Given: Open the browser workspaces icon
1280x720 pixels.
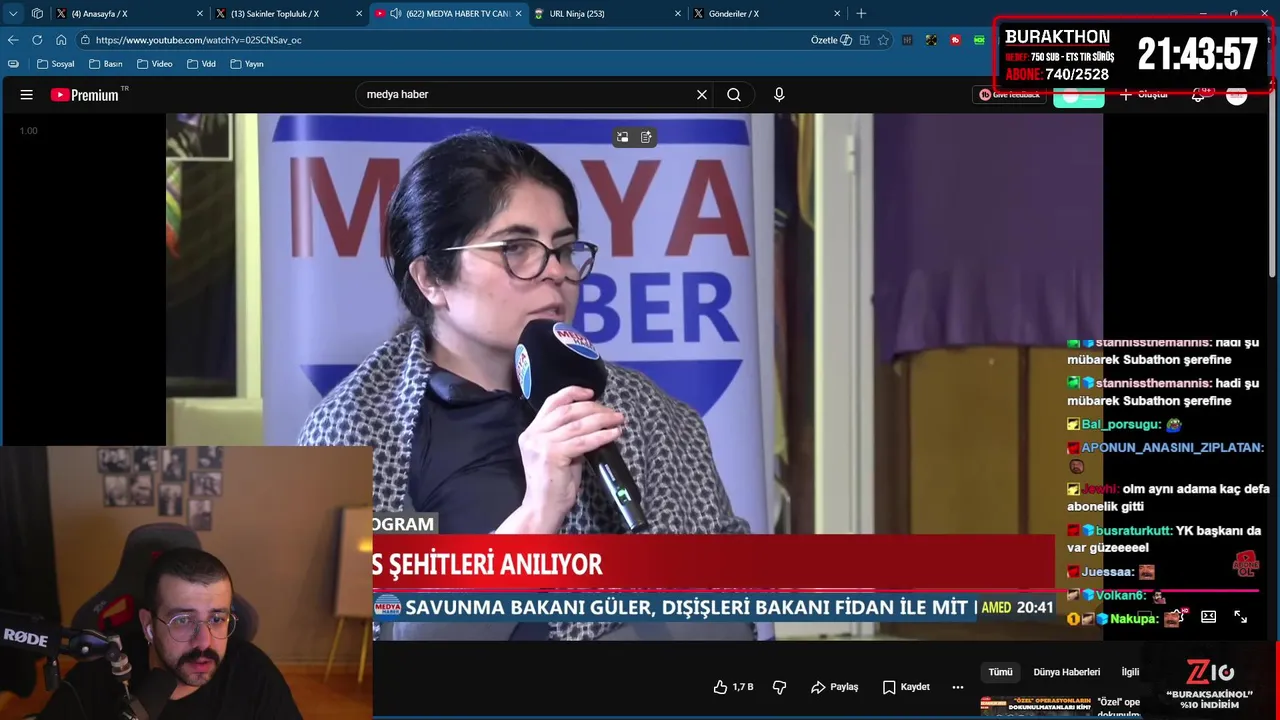Looking at the screenshot, I should click(37, 14).
